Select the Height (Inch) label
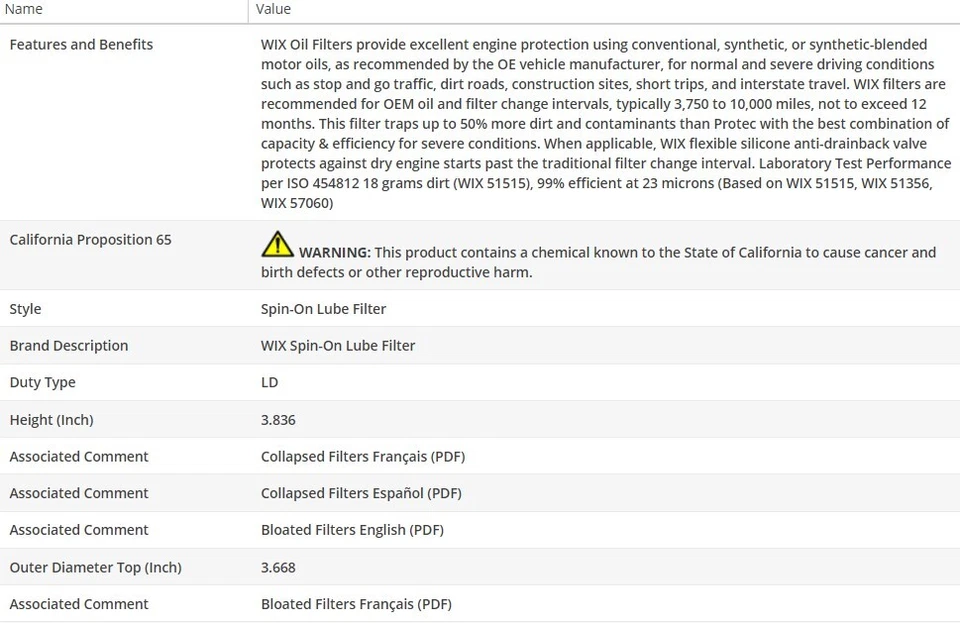This screenshot has height=623, width=960. click(51, 420)
